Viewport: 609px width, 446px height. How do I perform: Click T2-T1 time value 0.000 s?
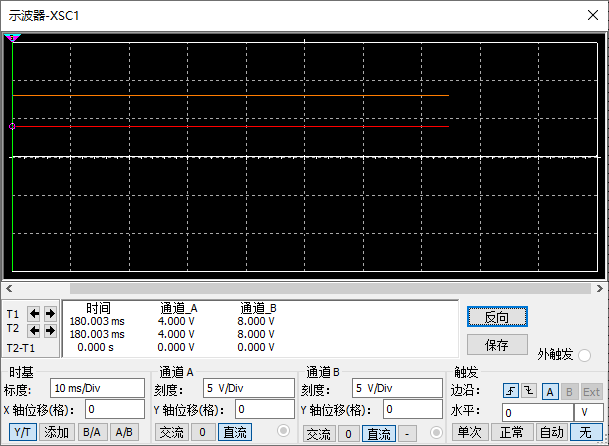(x=96, y=347)
